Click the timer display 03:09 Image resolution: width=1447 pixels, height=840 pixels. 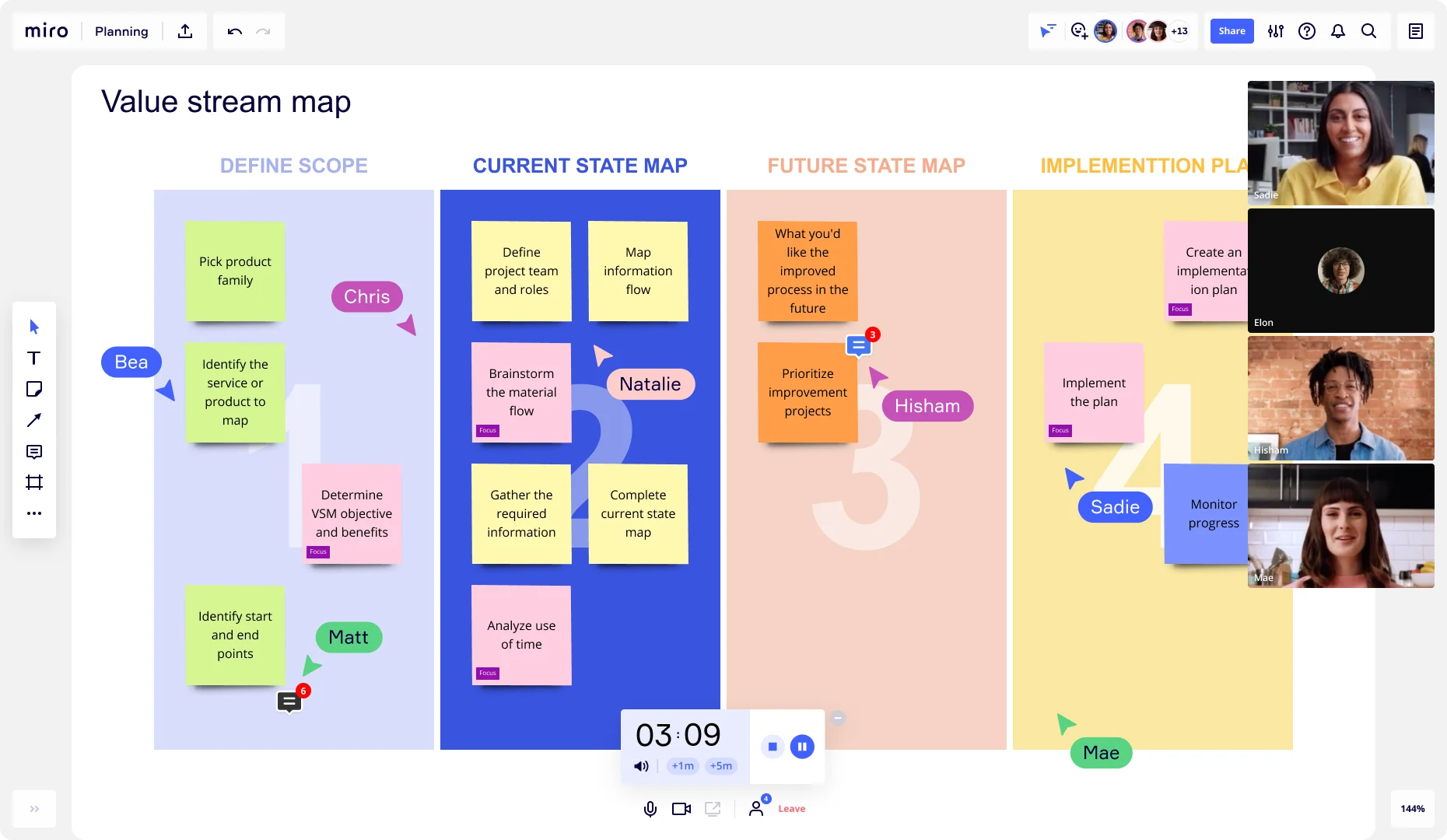pos(678,735)
